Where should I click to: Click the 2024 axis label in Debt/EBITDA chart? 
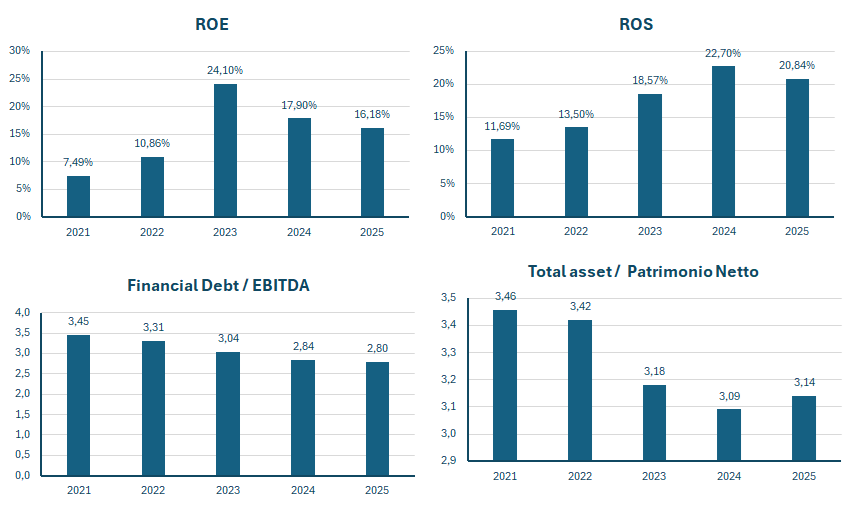tap(303, 490)
